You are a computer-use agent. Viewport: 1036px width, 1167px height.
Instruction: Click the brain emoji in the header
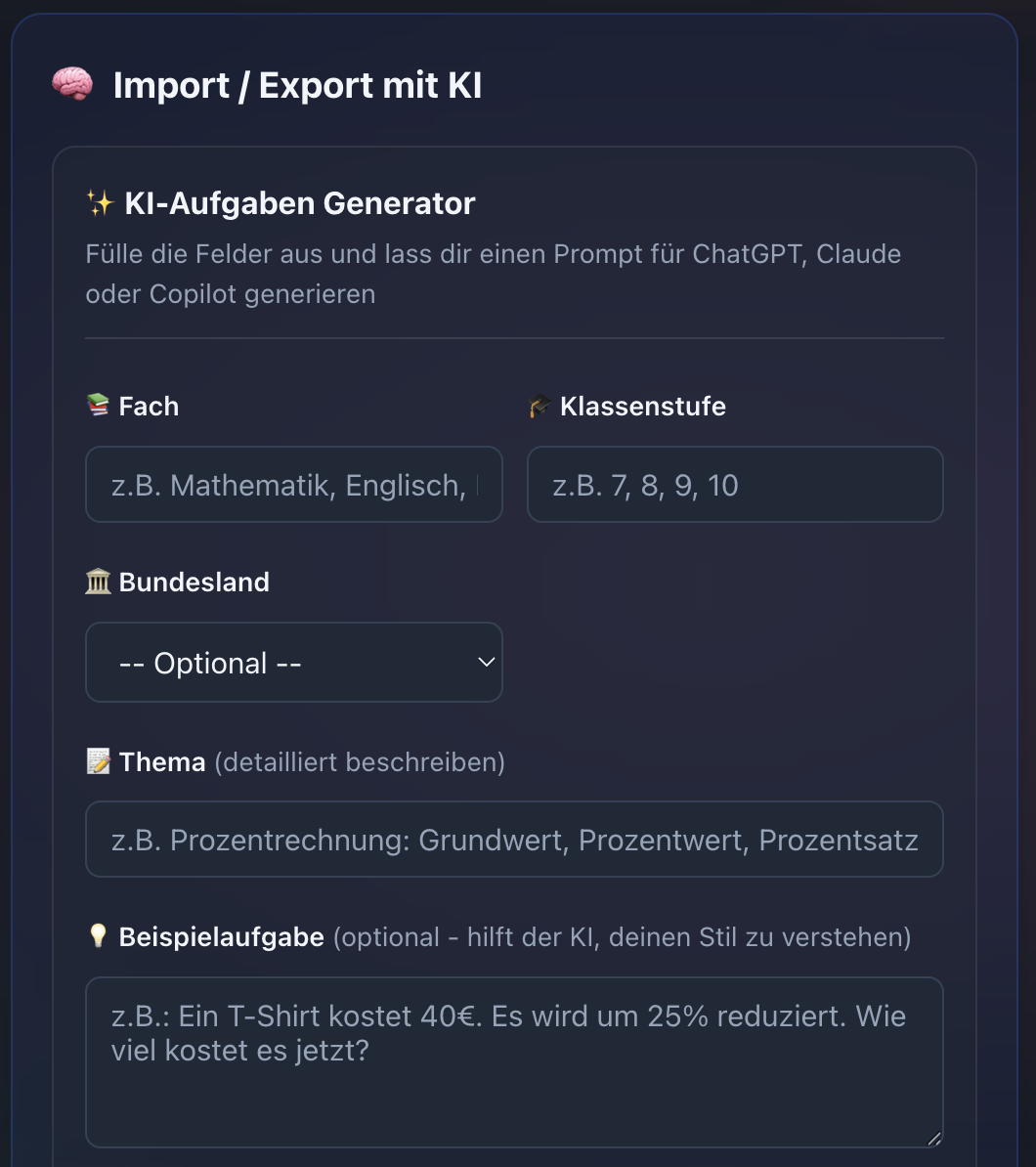pyautogui.click(x=72, y=85)
